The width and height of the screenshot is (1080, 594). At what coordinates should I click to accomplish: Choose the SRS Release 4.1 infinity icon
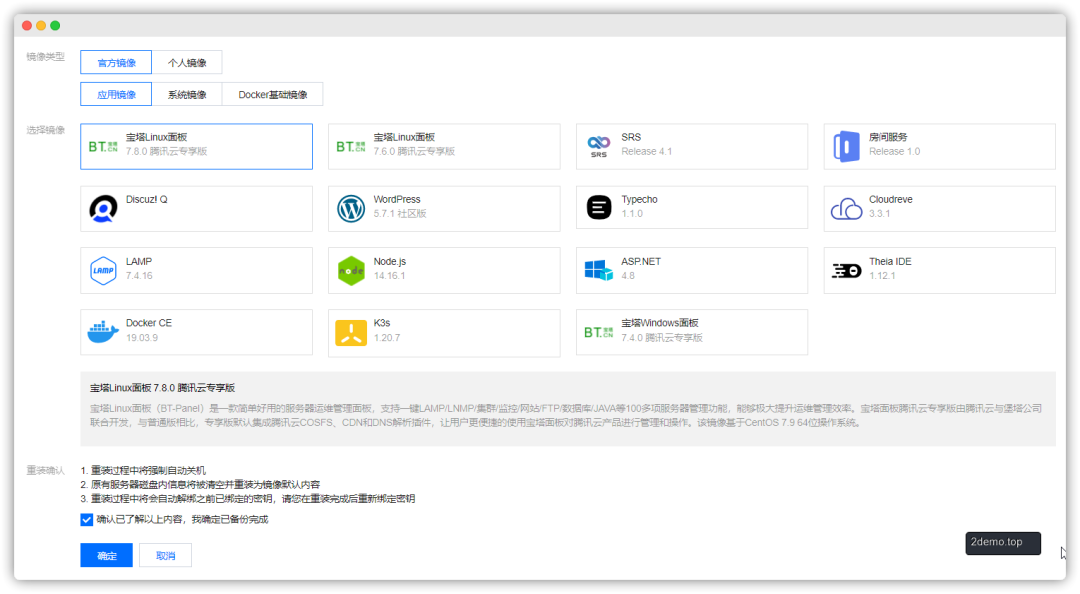599,146
